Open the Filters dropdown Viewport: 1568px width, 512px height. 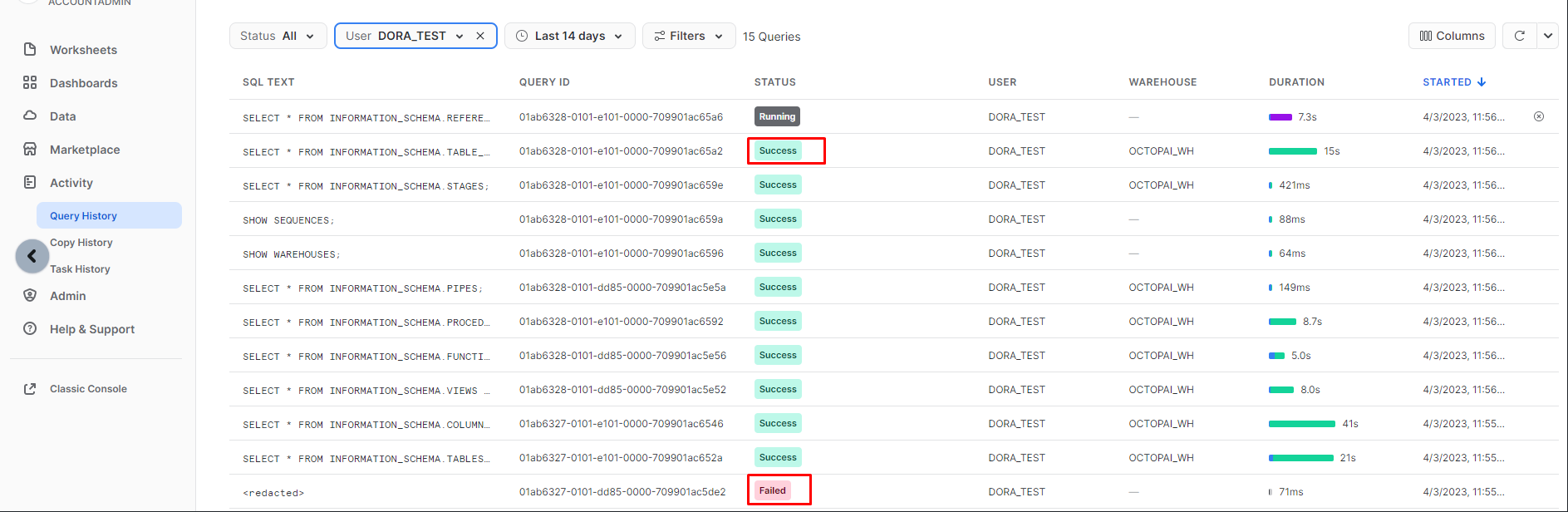pyautogui.click(x=688, y=36)
